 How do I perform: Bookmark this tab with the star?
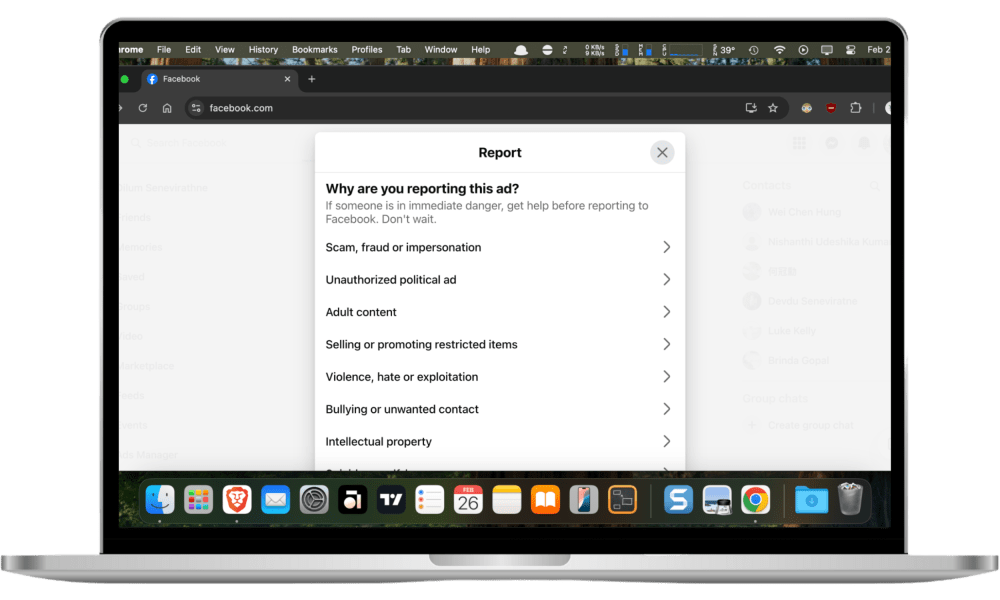pyautogui.click(x=773, y=108)
